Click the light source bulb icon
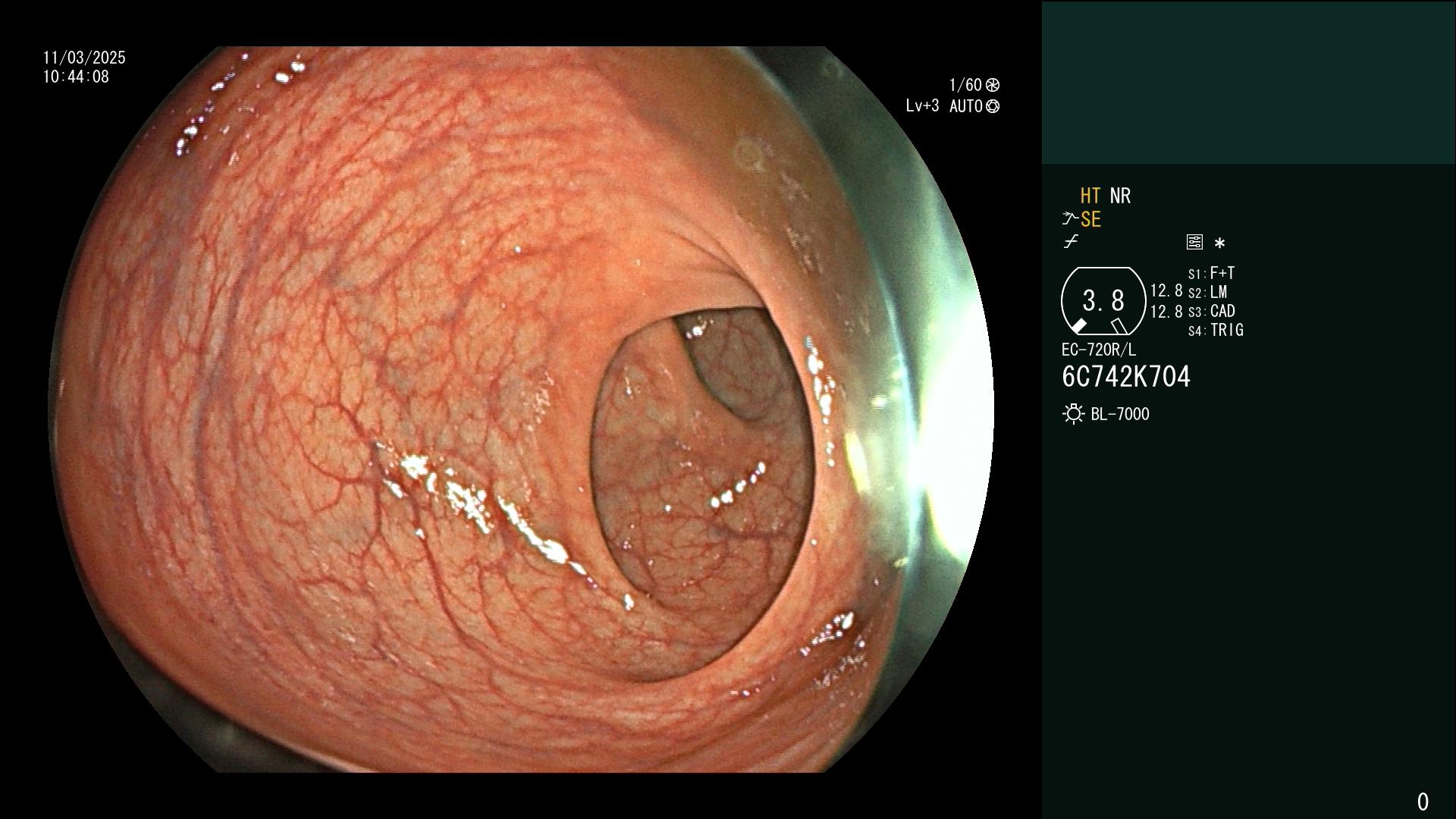1456x819 pixels. [x=1073, y=414]
